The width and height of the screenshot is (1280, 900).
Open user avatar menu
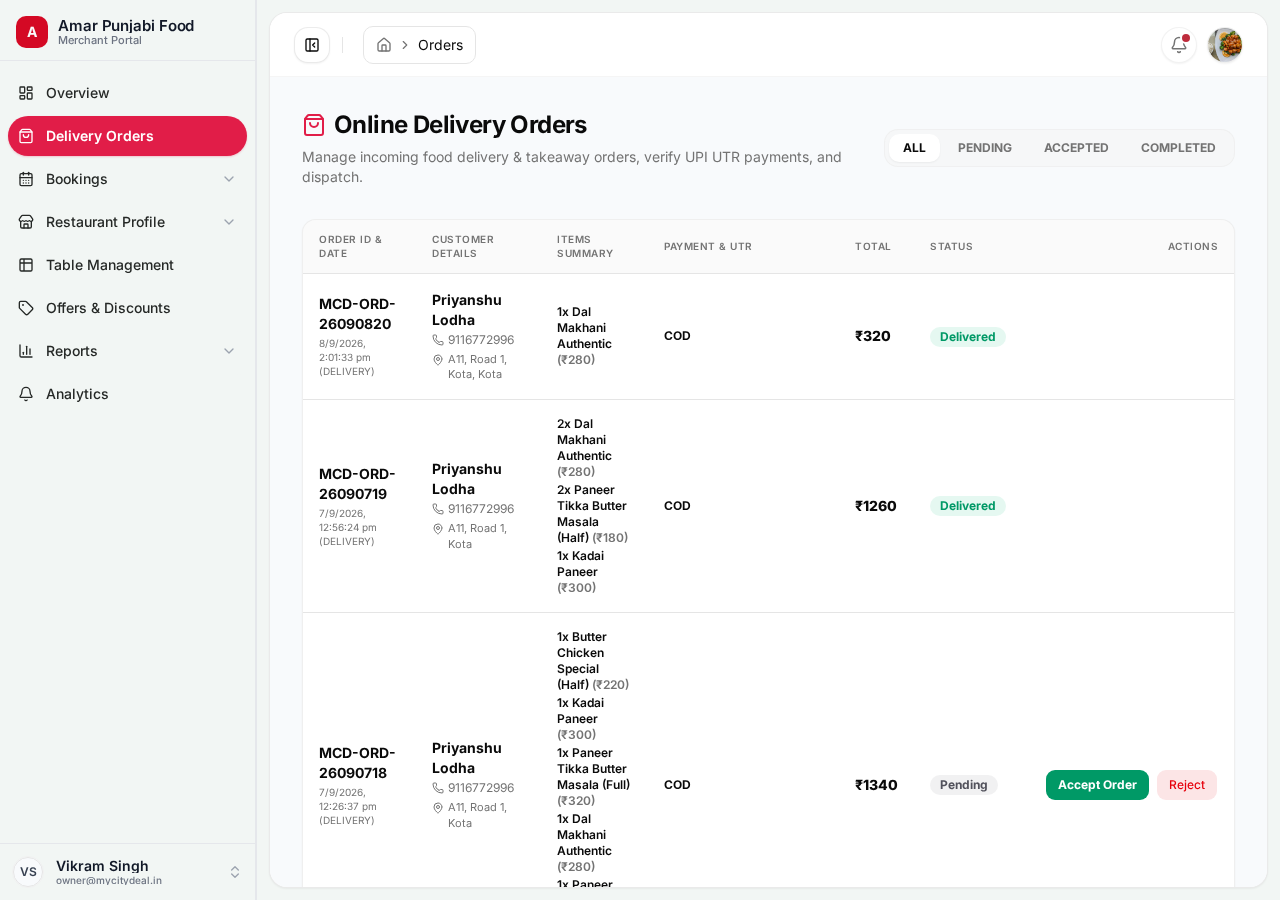point(1225,45)
